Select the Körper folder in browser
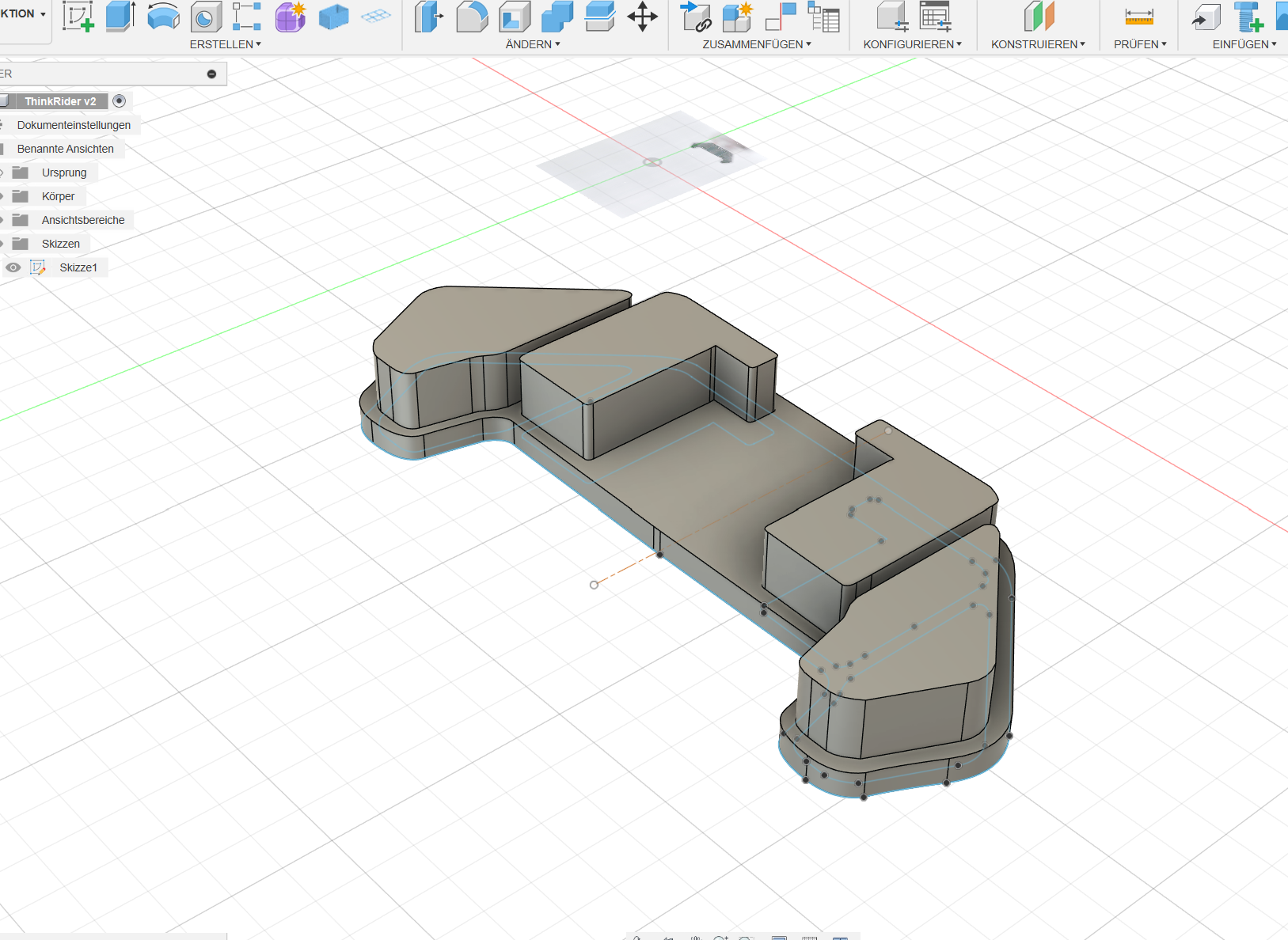This screenshot has height=940, width=1288. 58,196
